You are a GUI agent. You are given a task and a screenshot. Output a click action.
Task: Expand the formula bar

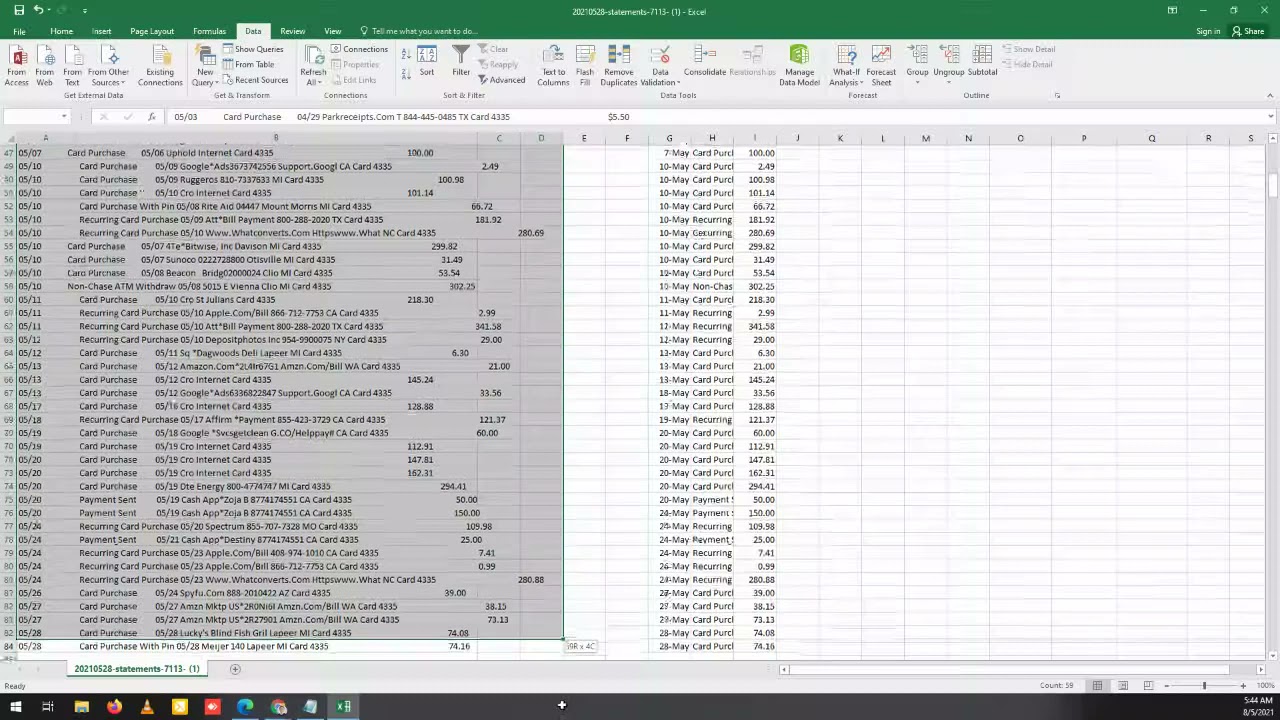click(1270, 117)
